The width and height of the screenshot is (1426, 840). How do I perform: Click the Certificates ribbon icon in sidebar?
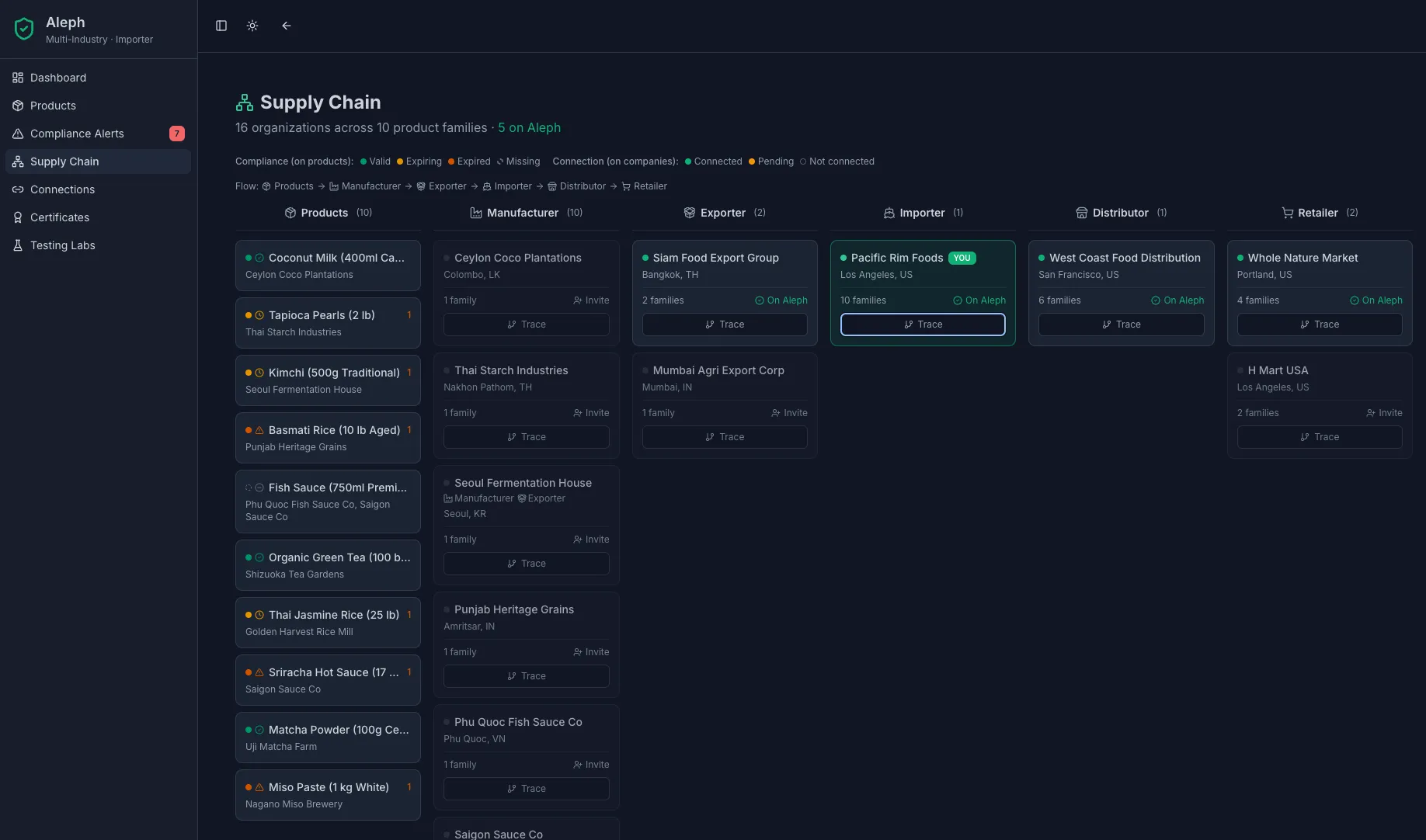pos(18,217)
